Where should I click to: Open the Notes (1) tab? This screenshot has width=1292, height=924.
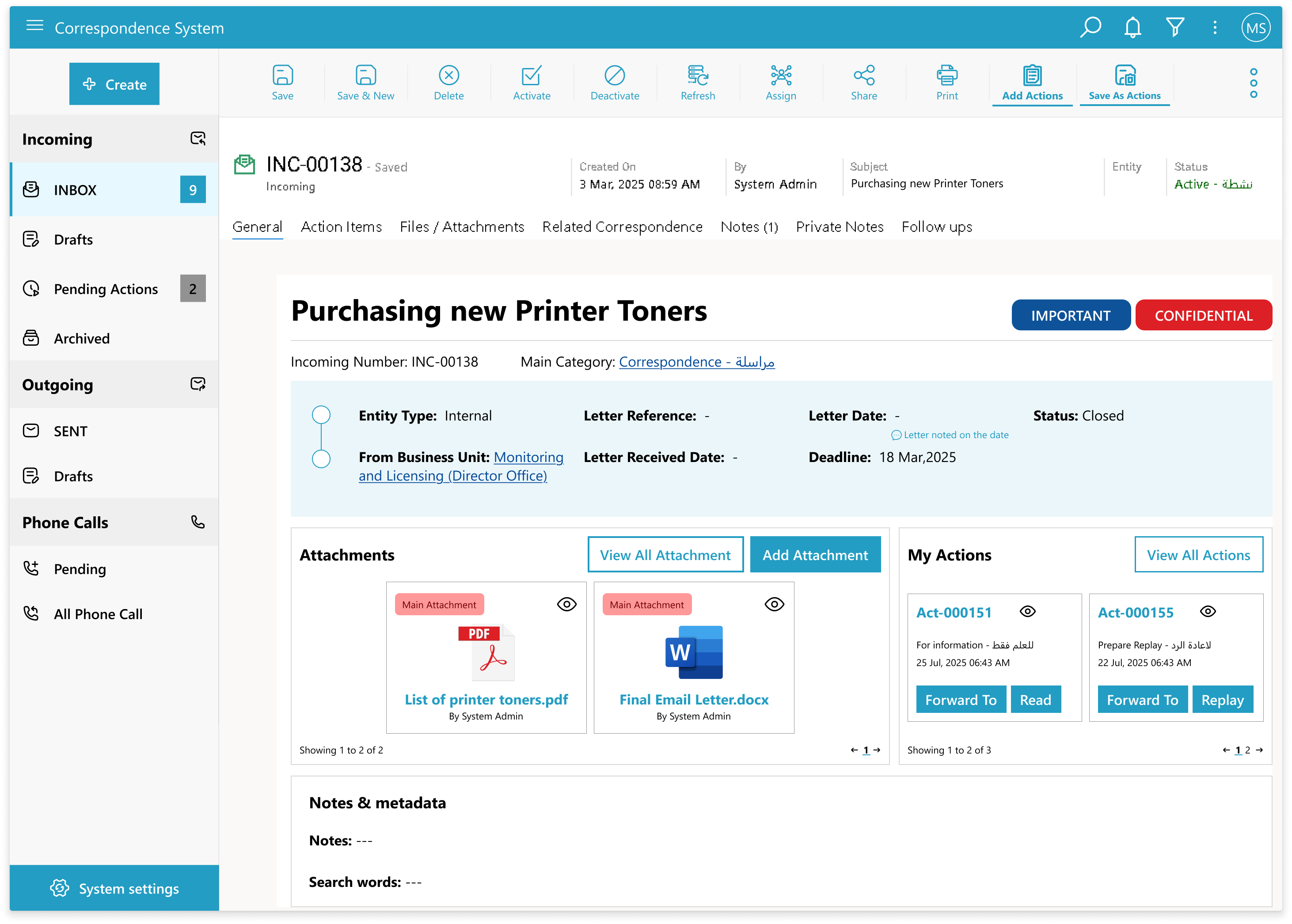(749, 227)
